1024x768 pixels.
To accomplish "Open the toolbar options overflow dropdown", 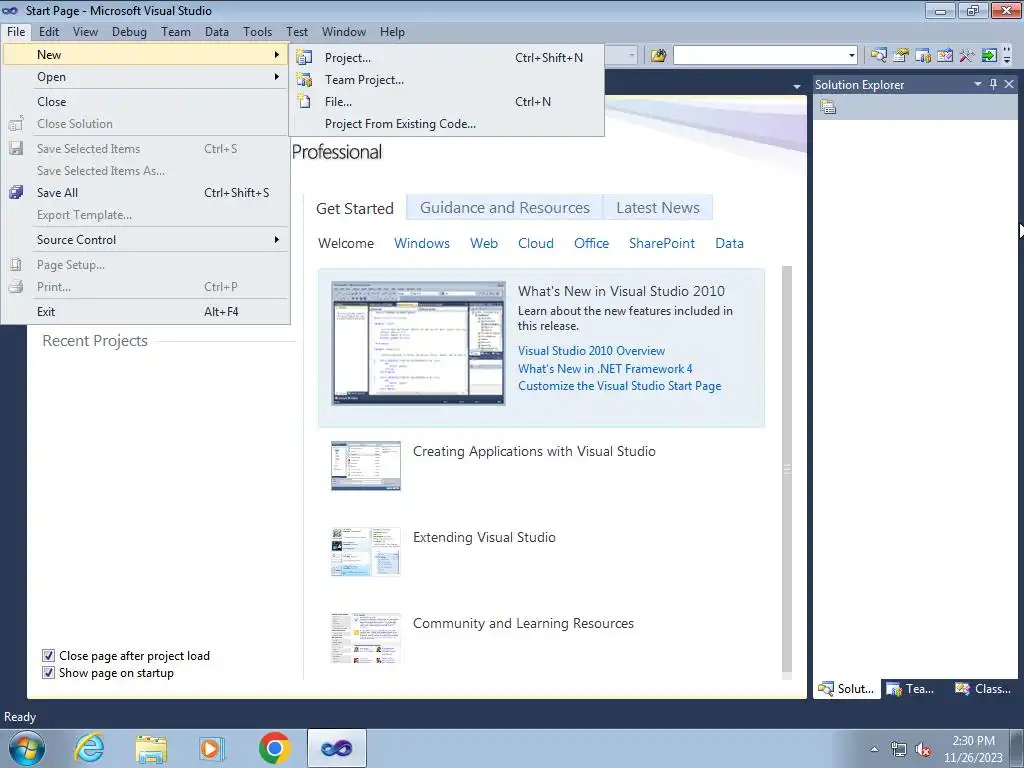I will click(x=1007, y=56).
